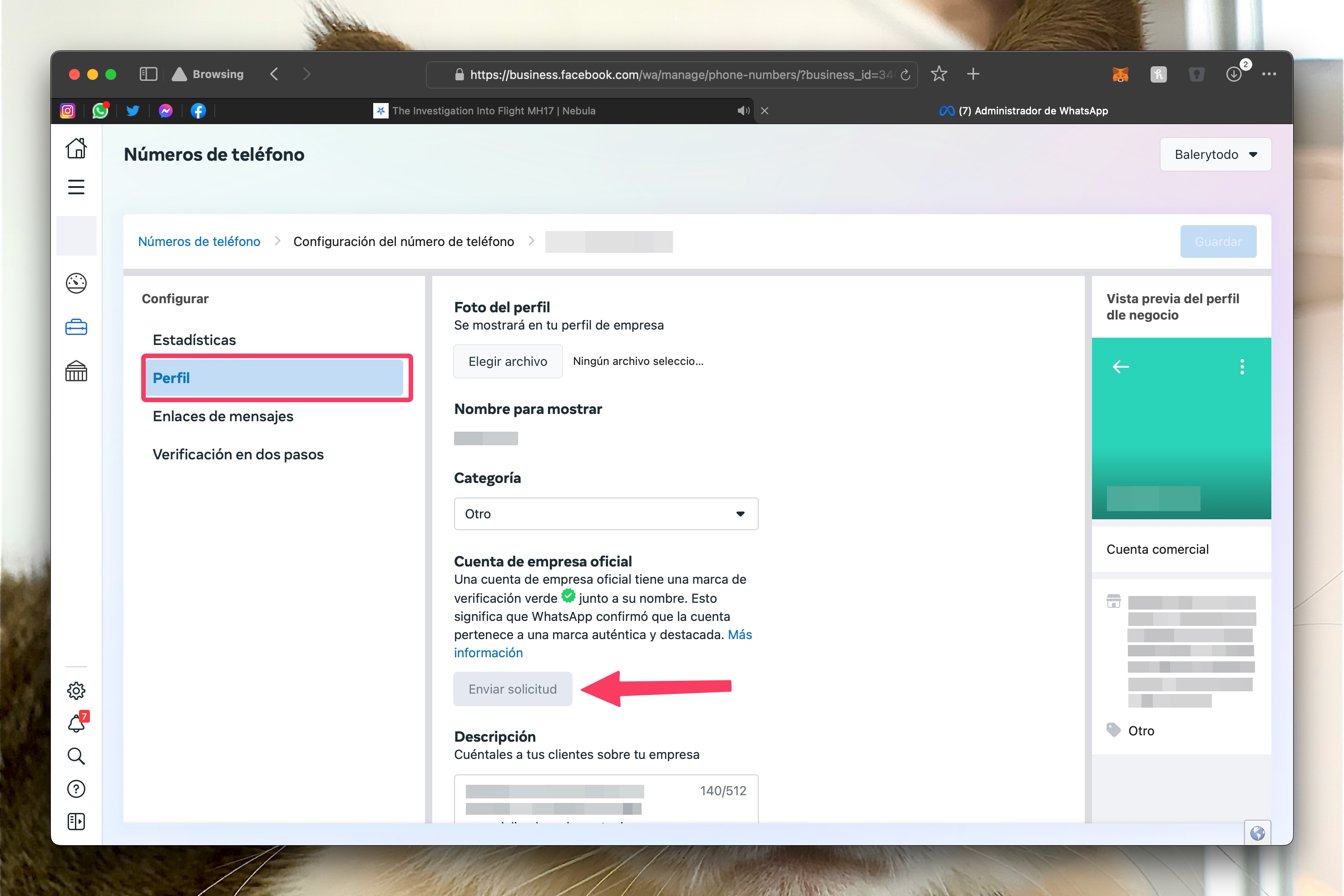Open the bank building billing icon
Viewport: 1344px width, 896px height.
(76, 371)
